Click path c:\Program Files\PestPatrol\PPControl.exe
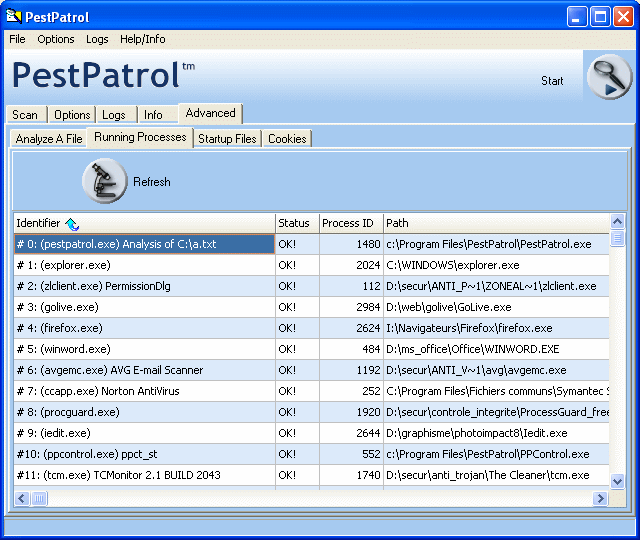640x540 pixels. [488, 454]
